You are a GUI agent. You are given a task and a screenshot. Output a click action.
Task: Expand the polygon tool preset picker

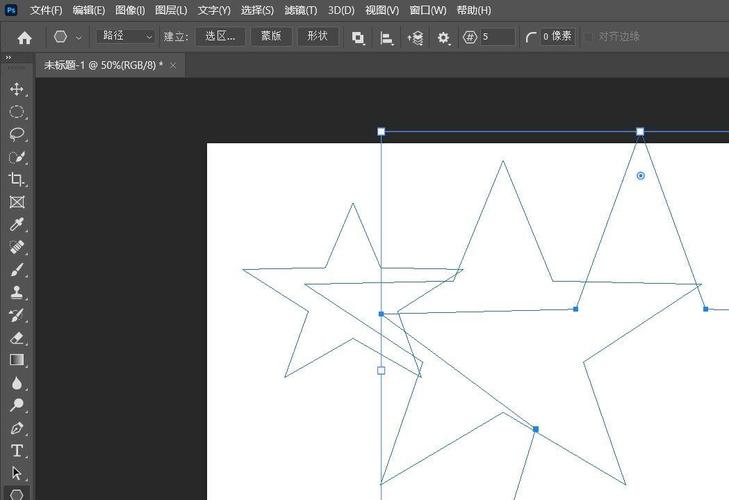pos(67,37)
